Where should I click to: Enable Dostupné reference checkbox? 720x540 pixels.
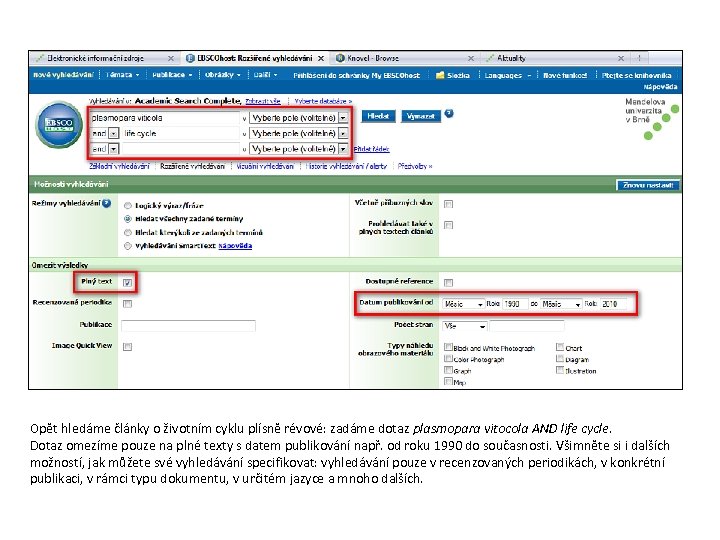[x=449, y=282]
